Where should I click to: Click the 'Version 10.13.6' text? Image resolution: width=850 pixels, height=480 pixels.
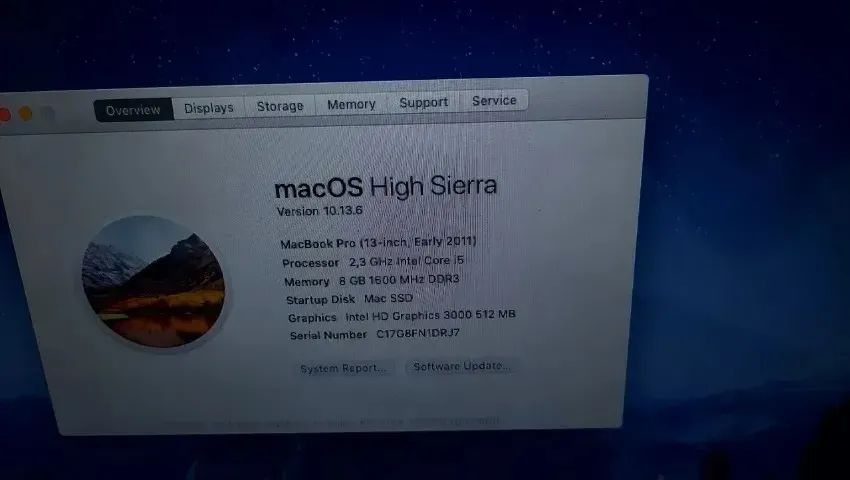point(319,211)
